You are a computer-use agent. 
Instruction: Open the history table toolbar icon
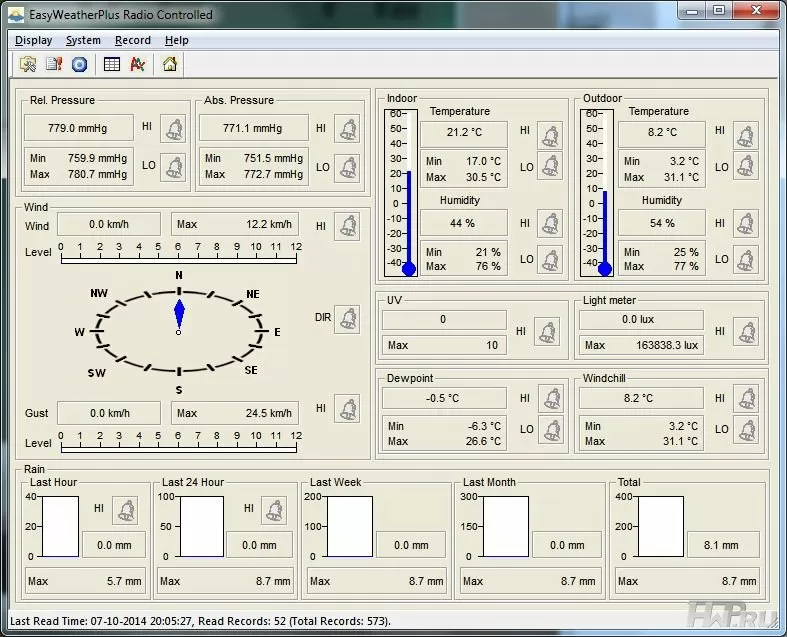click(x=111, y=64)
